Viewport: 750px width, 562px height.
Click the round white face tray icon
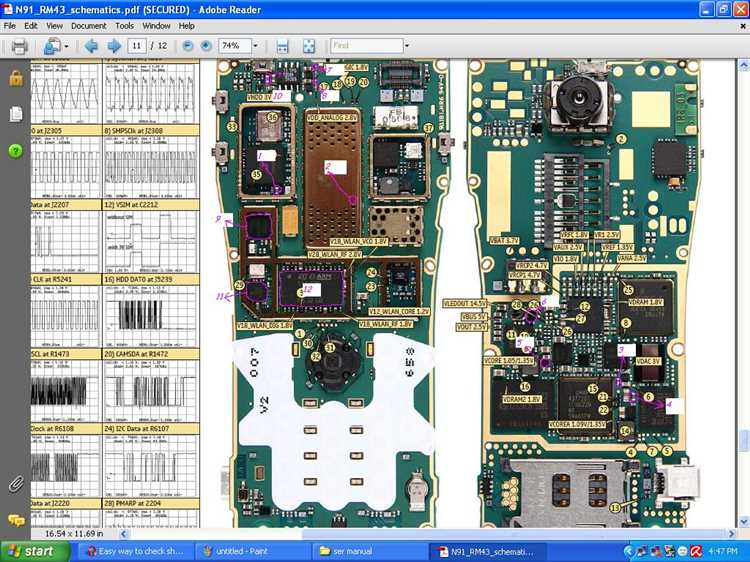click(x=684, y=551)
